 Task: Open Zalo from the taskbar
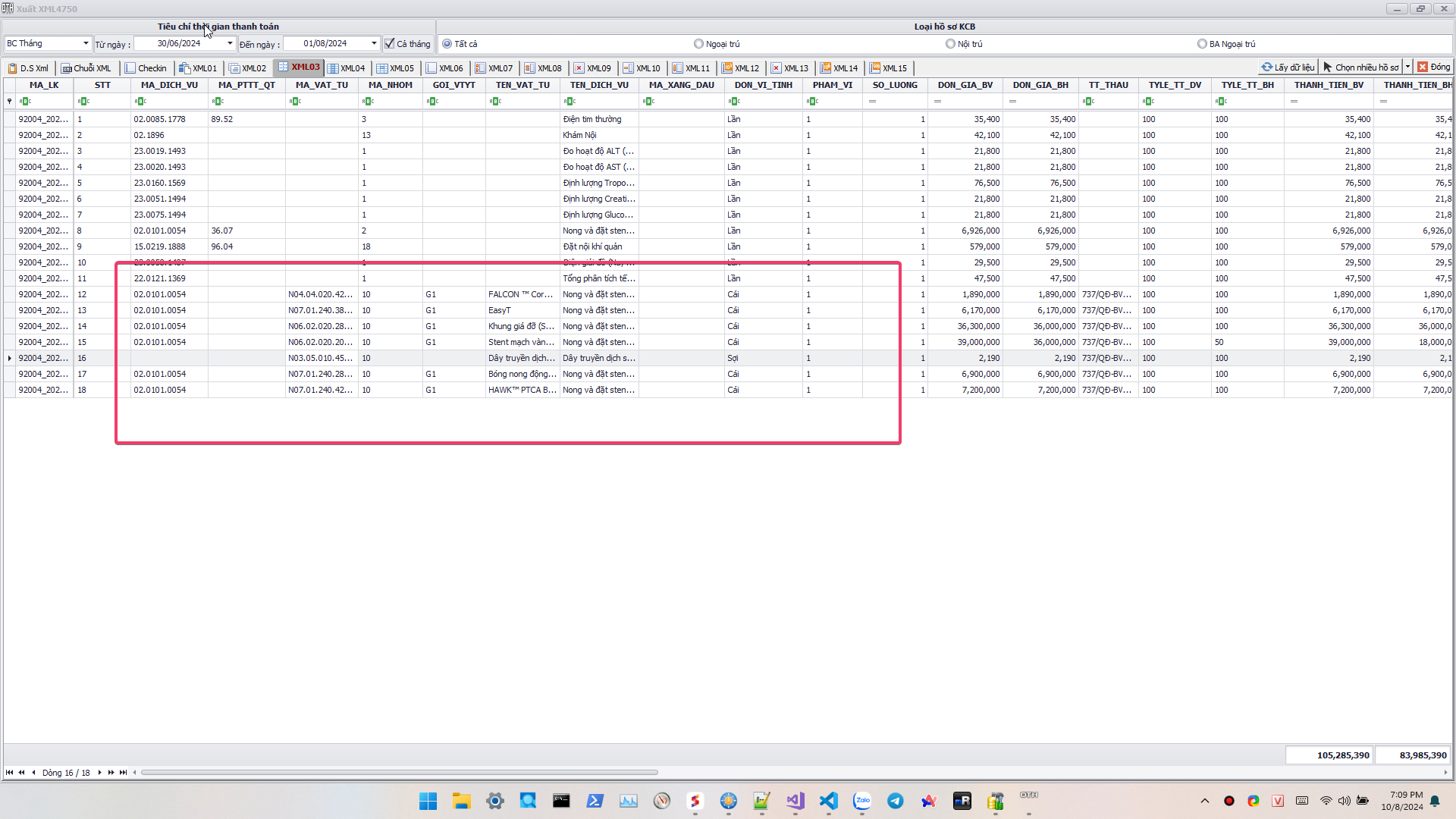(862, 801)
